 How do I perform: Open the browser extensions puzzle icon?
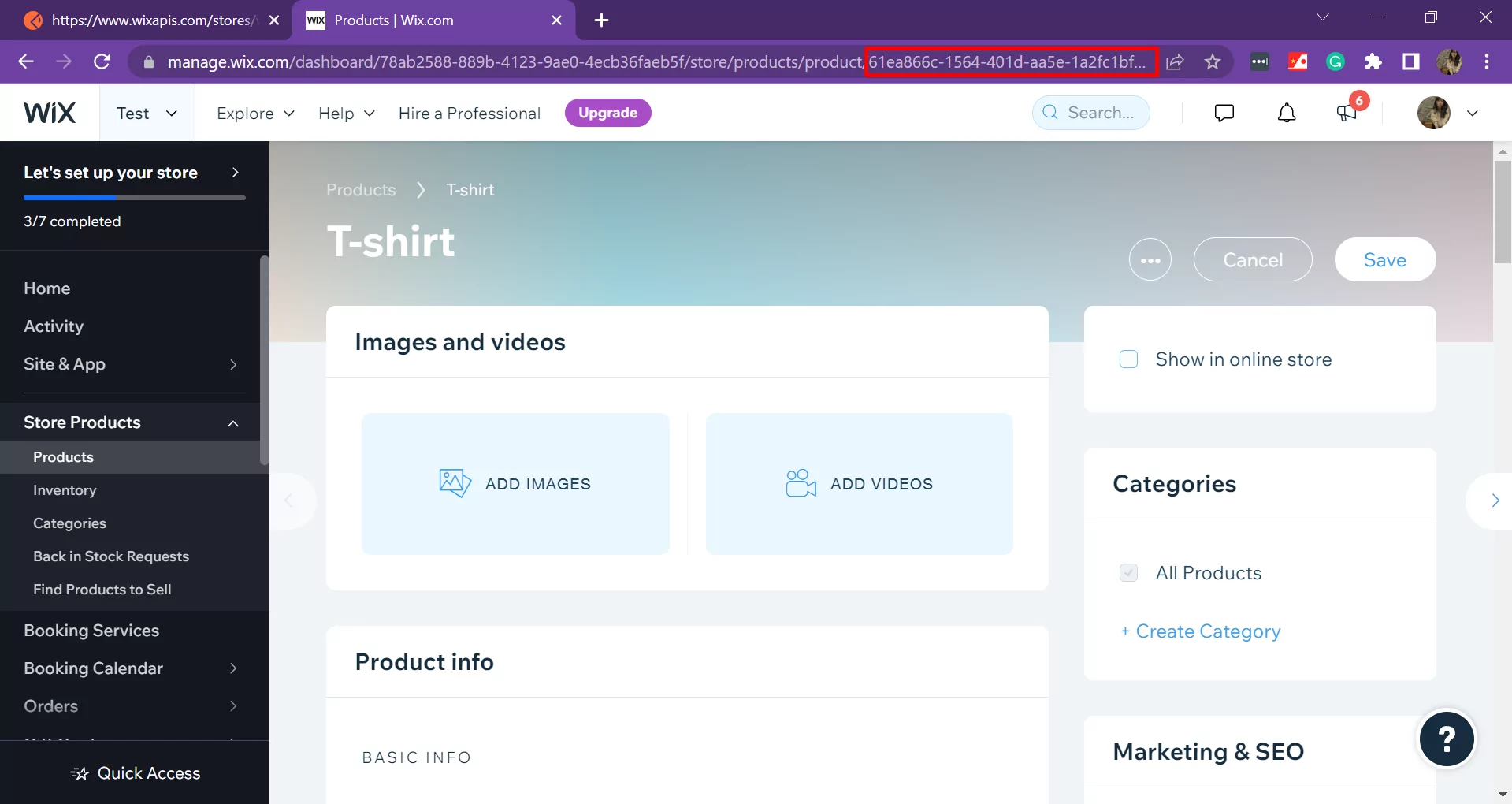pos(1374,61)
